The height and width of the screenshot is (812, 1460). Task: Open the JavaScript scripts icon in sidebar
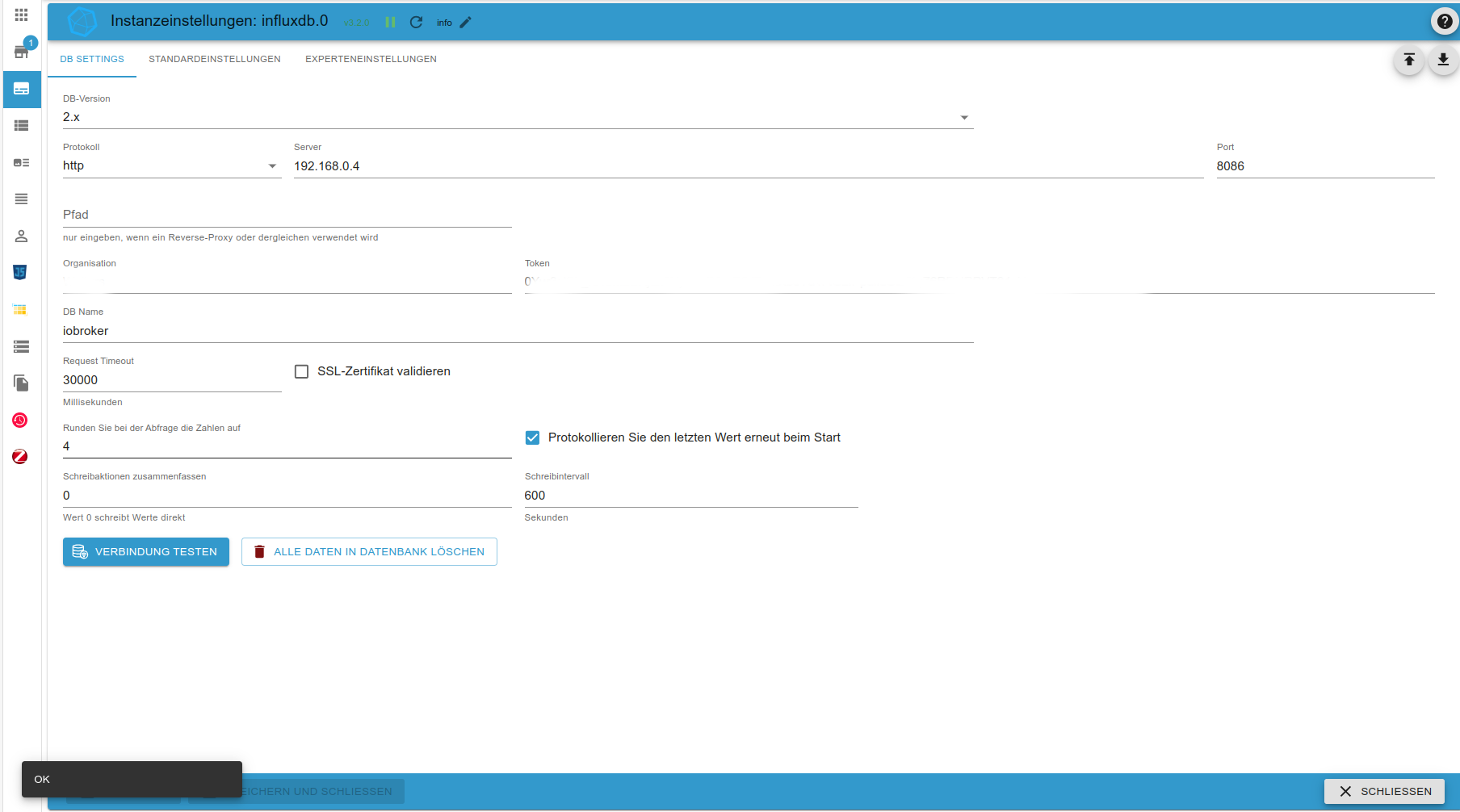(x=20, y=272)
